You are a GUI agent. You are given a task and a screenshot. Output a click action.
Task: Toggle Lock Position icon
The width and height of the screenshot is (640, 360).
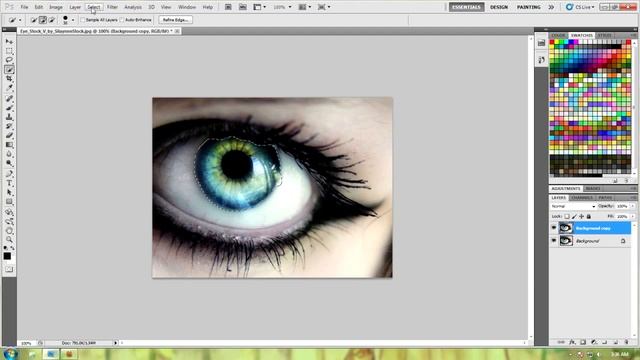coord(581,216)
